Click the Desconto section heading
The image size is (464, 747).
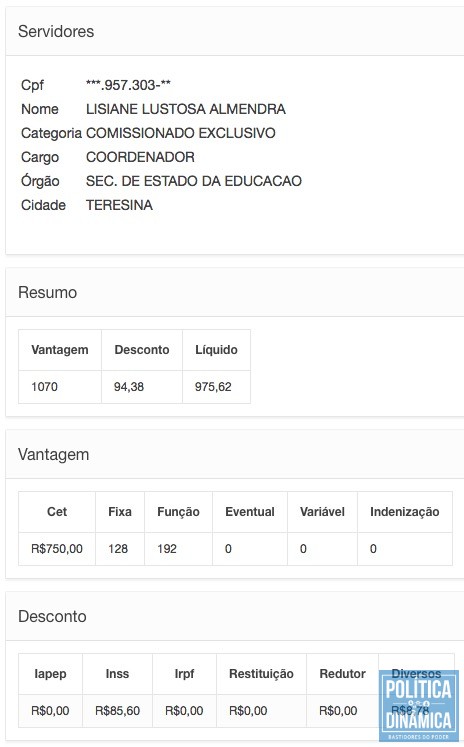pos(52,616)
